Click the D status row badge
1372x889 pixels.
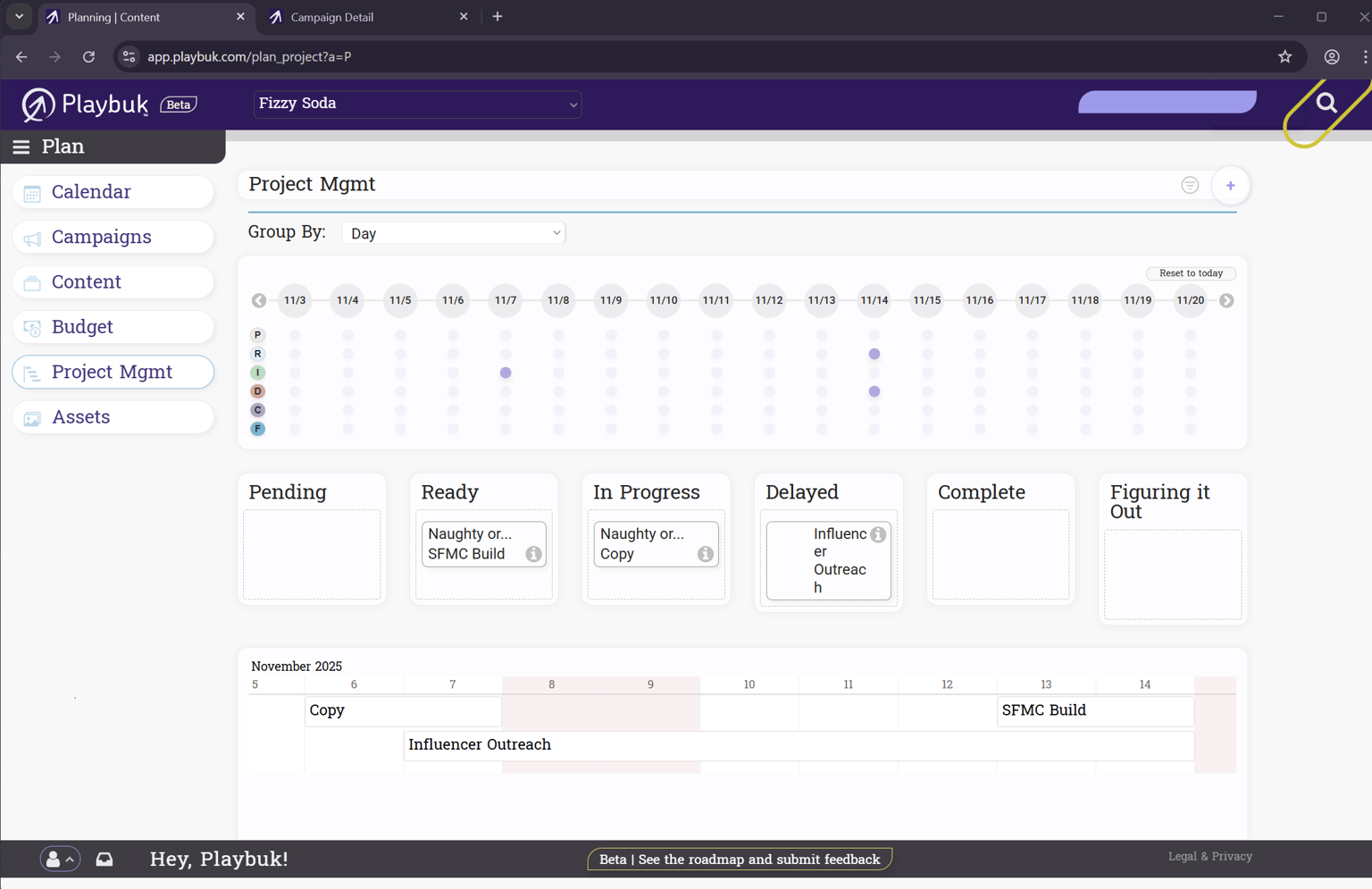tap(257, 391)
